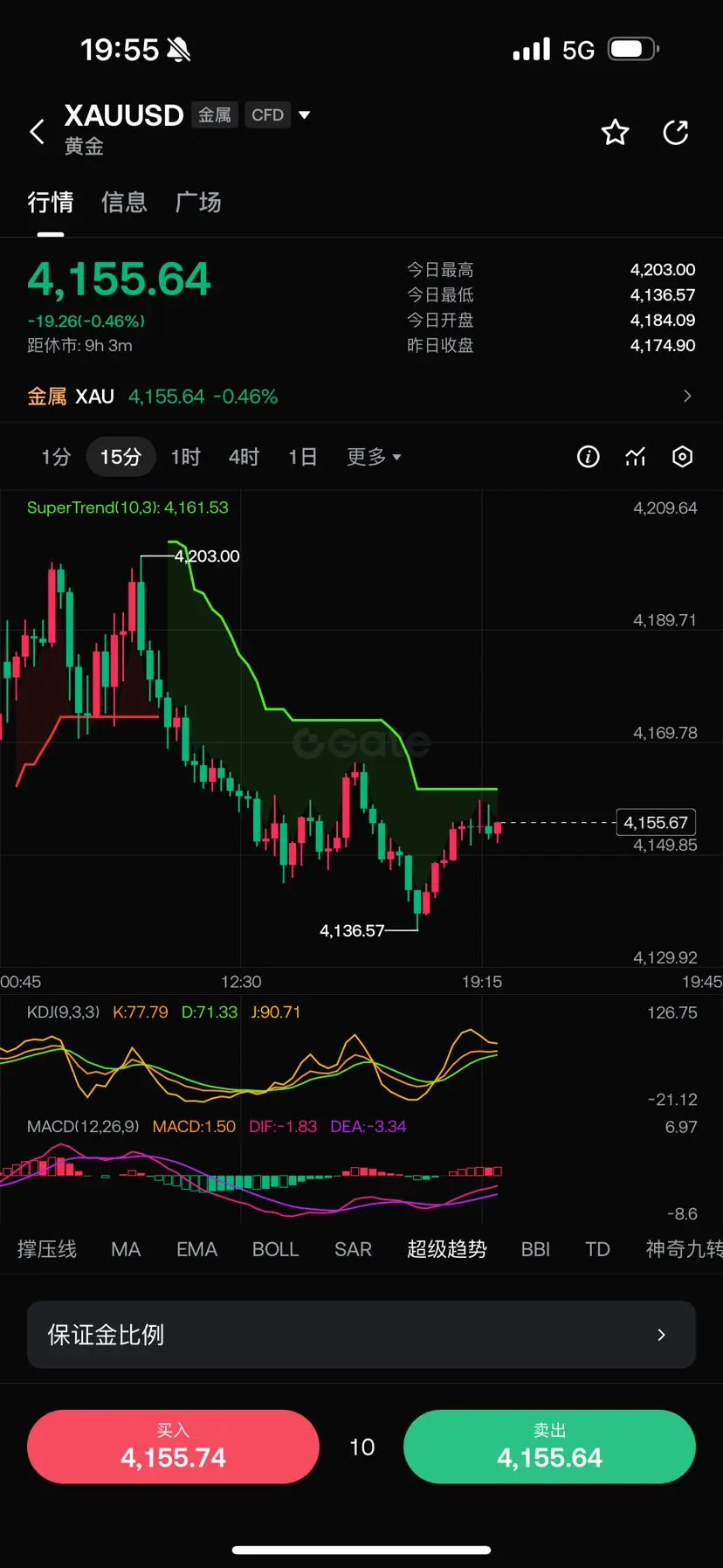
Task: Switch to the 信息 tab
Action: click(x=124, y=203)
